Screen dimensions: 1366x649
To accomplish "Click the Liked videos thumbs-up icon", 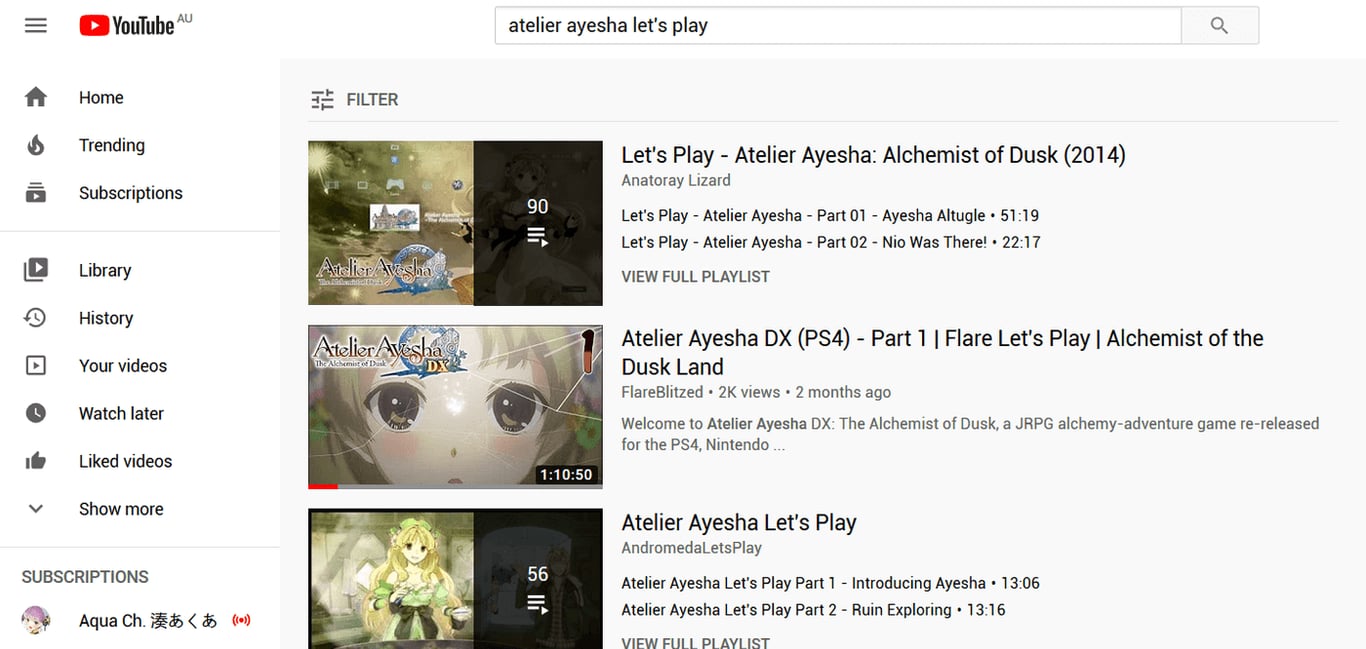I will pos(36,461).
